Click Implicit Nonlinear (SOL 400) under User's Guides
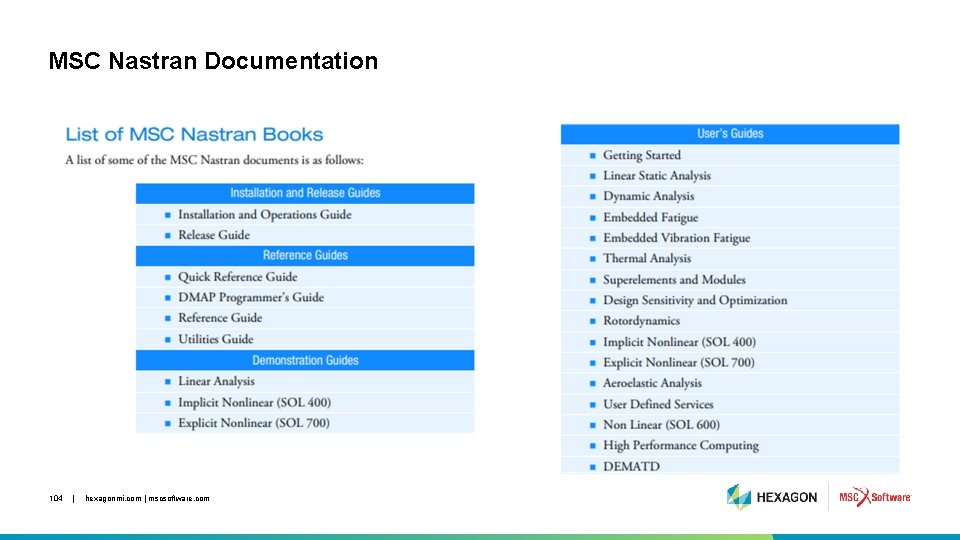 (x=679, y=342)
